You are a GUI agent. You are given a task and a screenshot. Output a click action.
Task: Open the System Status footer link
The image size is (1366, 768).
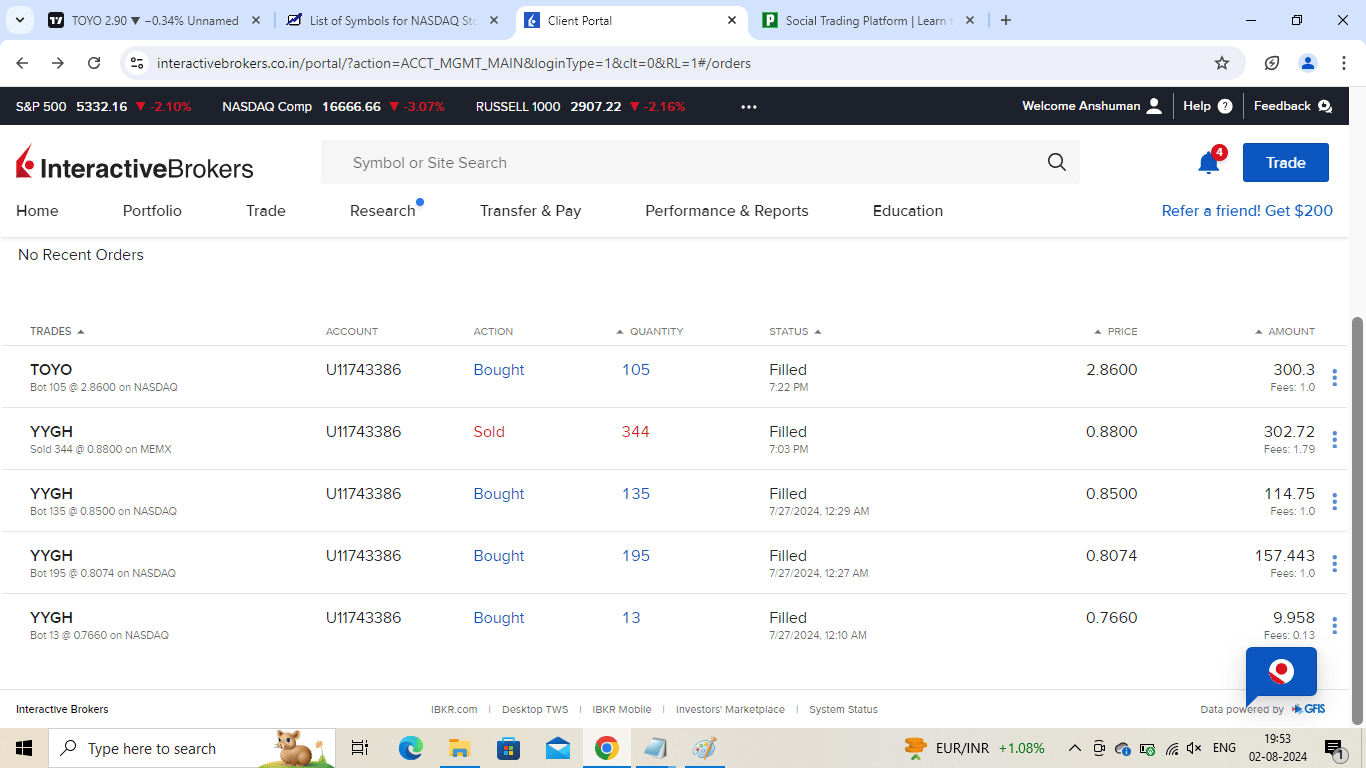click(843, 710)
